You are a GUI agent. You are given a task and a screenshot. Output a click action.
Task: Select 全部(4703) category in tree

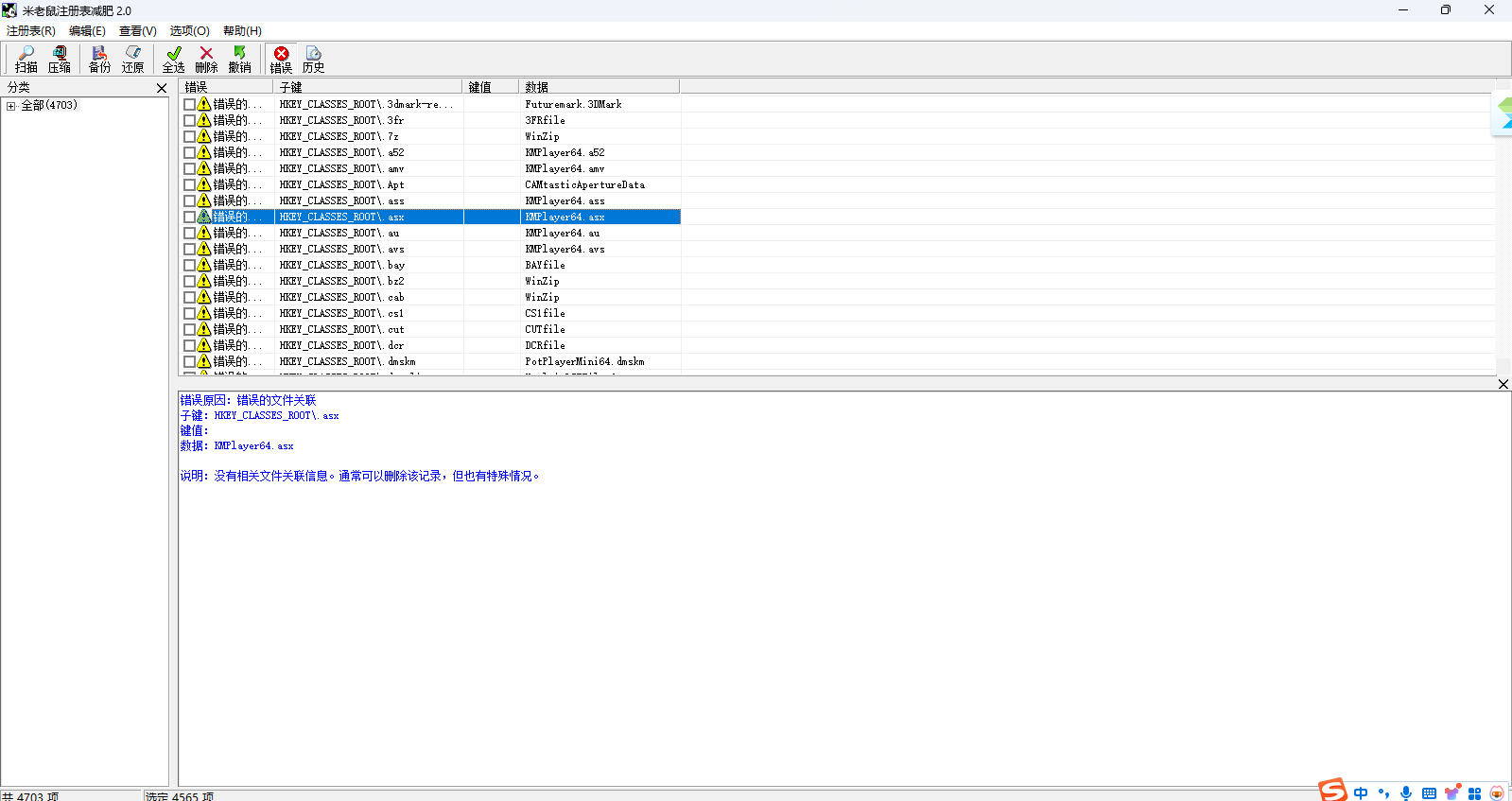(49, 105)
